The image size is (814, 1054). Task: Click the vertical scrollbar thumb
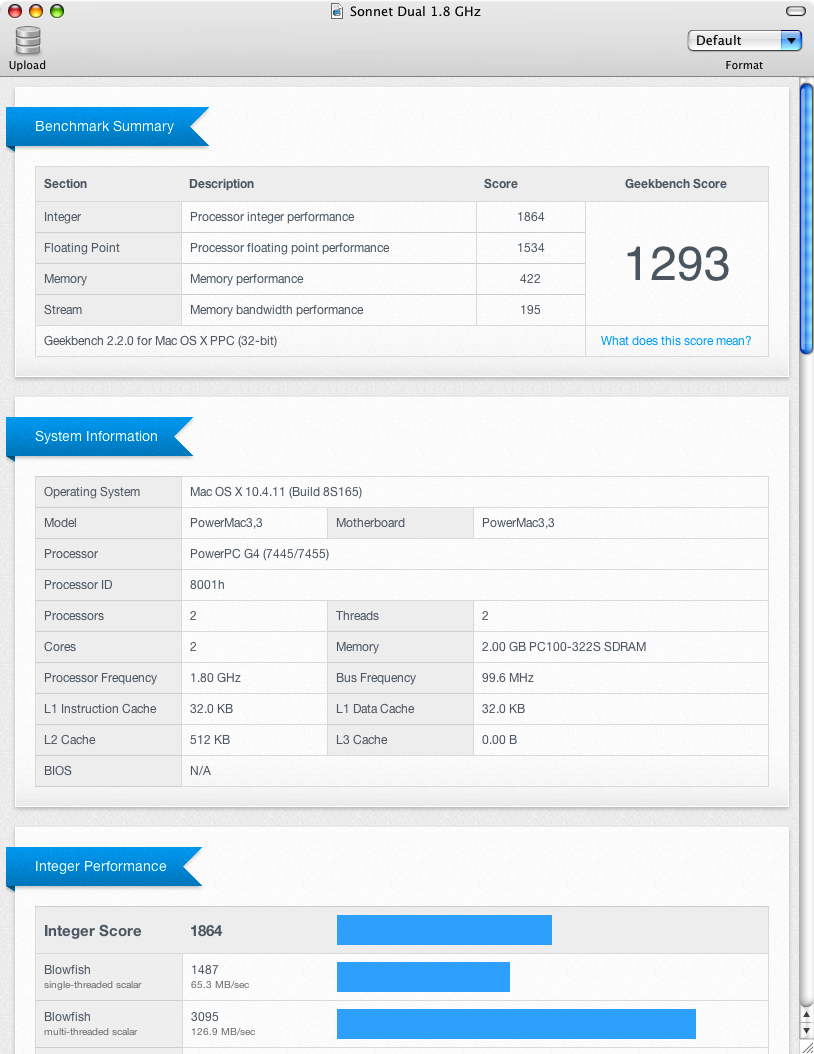807,218
